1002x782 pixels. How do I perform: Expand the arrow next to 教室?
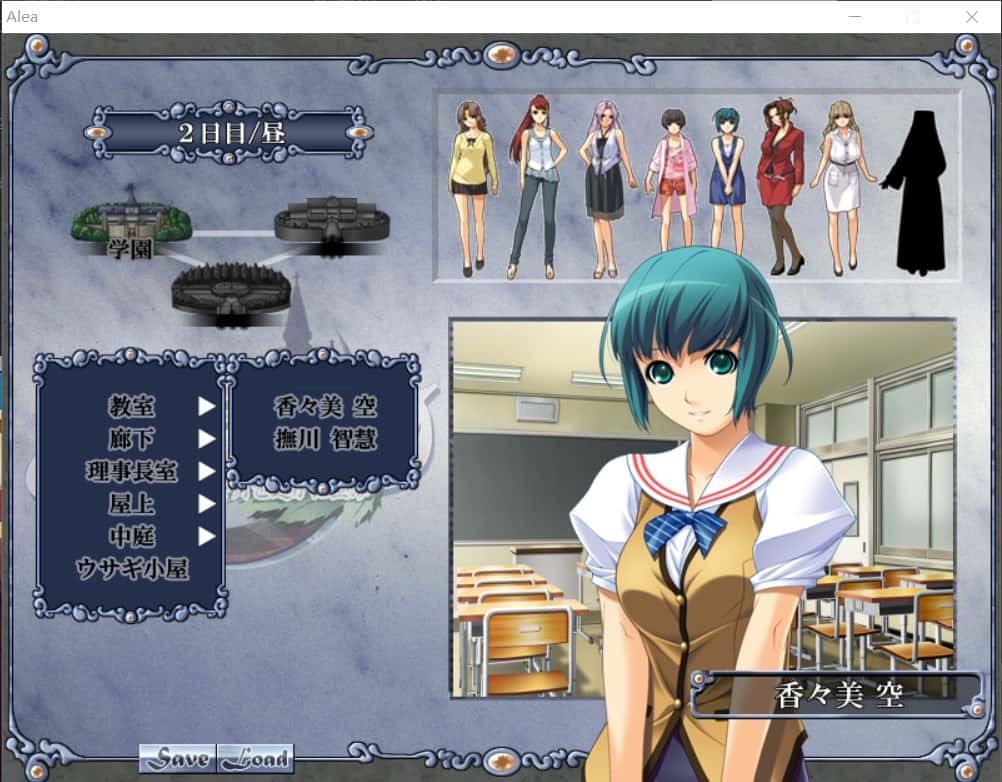206,406
